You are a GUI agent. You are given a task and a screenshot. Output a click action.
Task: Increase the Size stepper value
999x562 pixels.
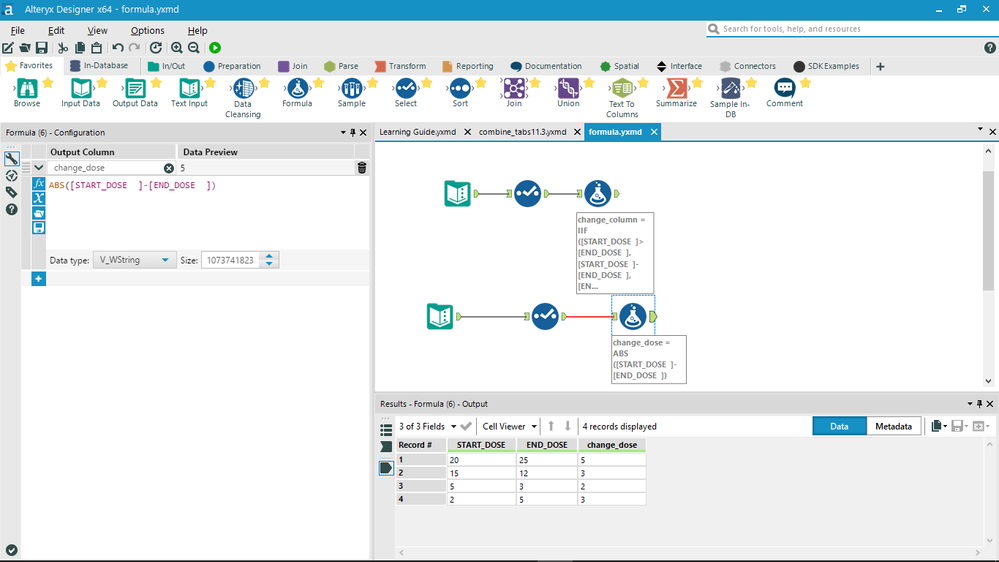269,256
